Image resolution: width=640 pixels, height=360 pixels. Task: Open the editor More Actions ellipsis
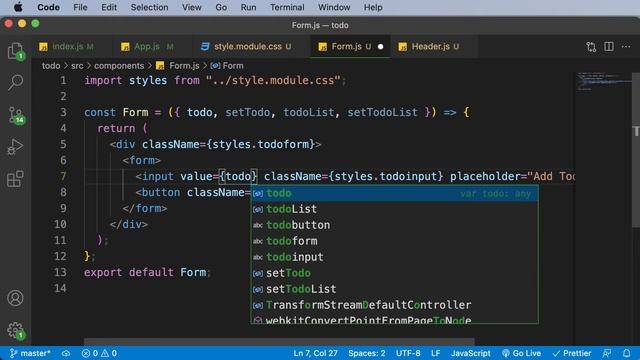click(x=626, y=47)
